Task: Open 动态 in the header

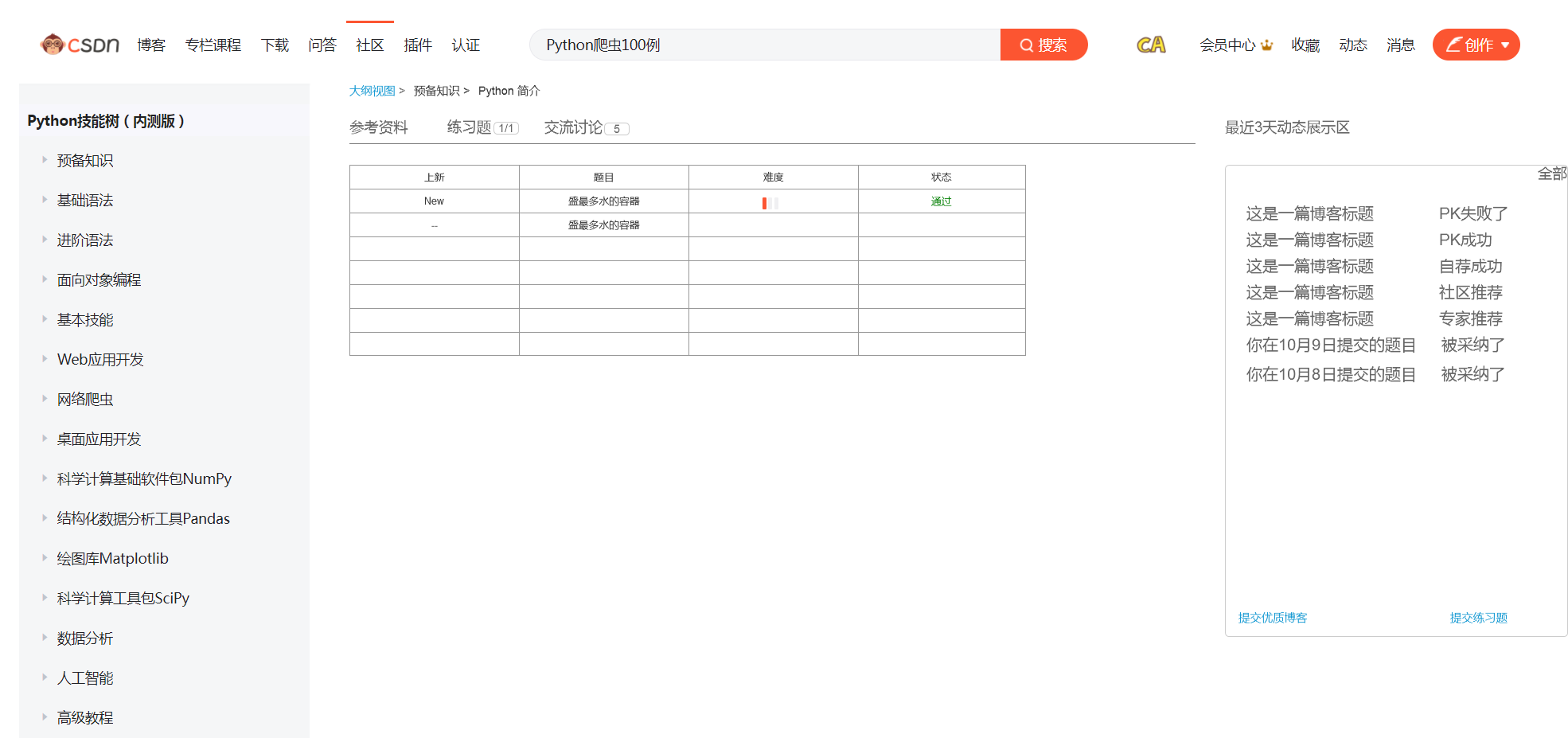Action: click(1353, 45)
